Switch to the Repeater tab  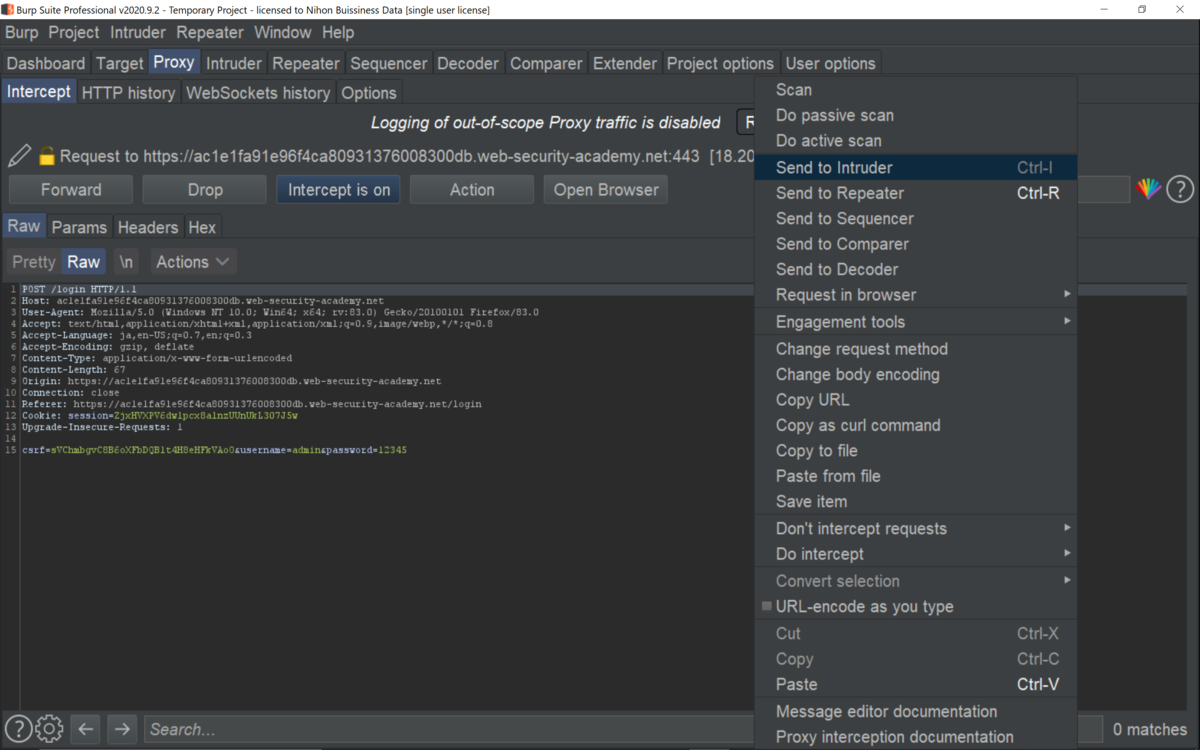(x=306, y=63)
